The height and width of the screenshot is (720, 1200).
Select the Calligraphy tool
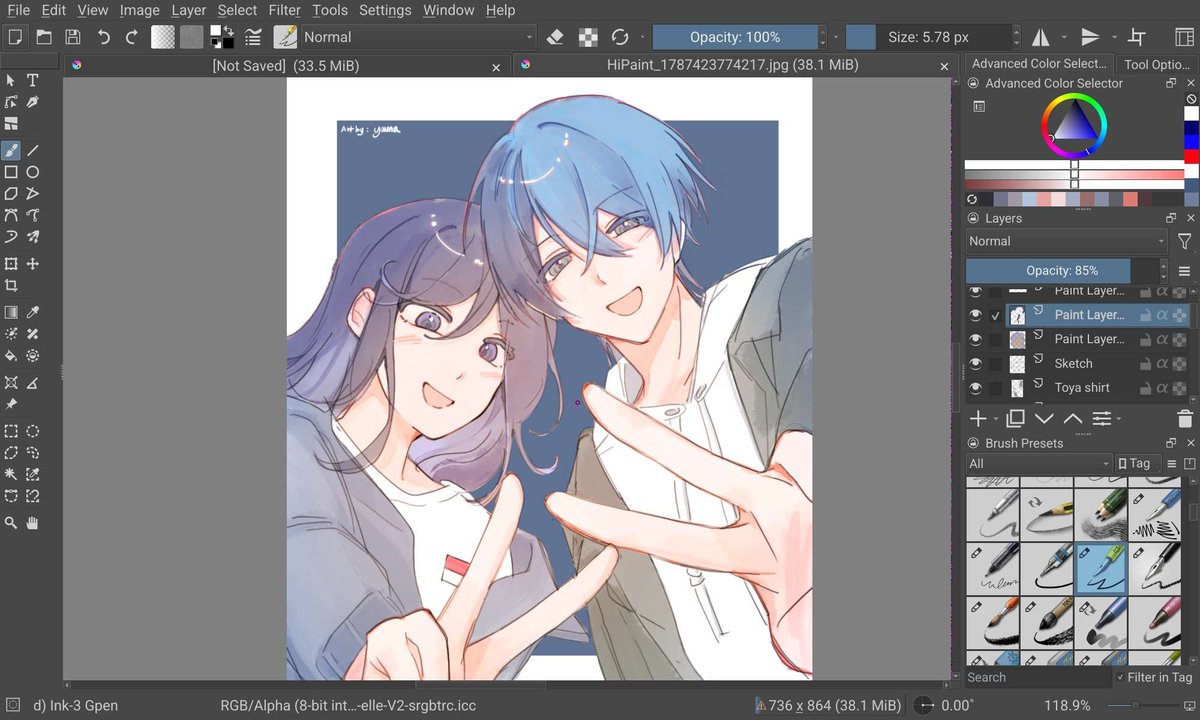33,102
